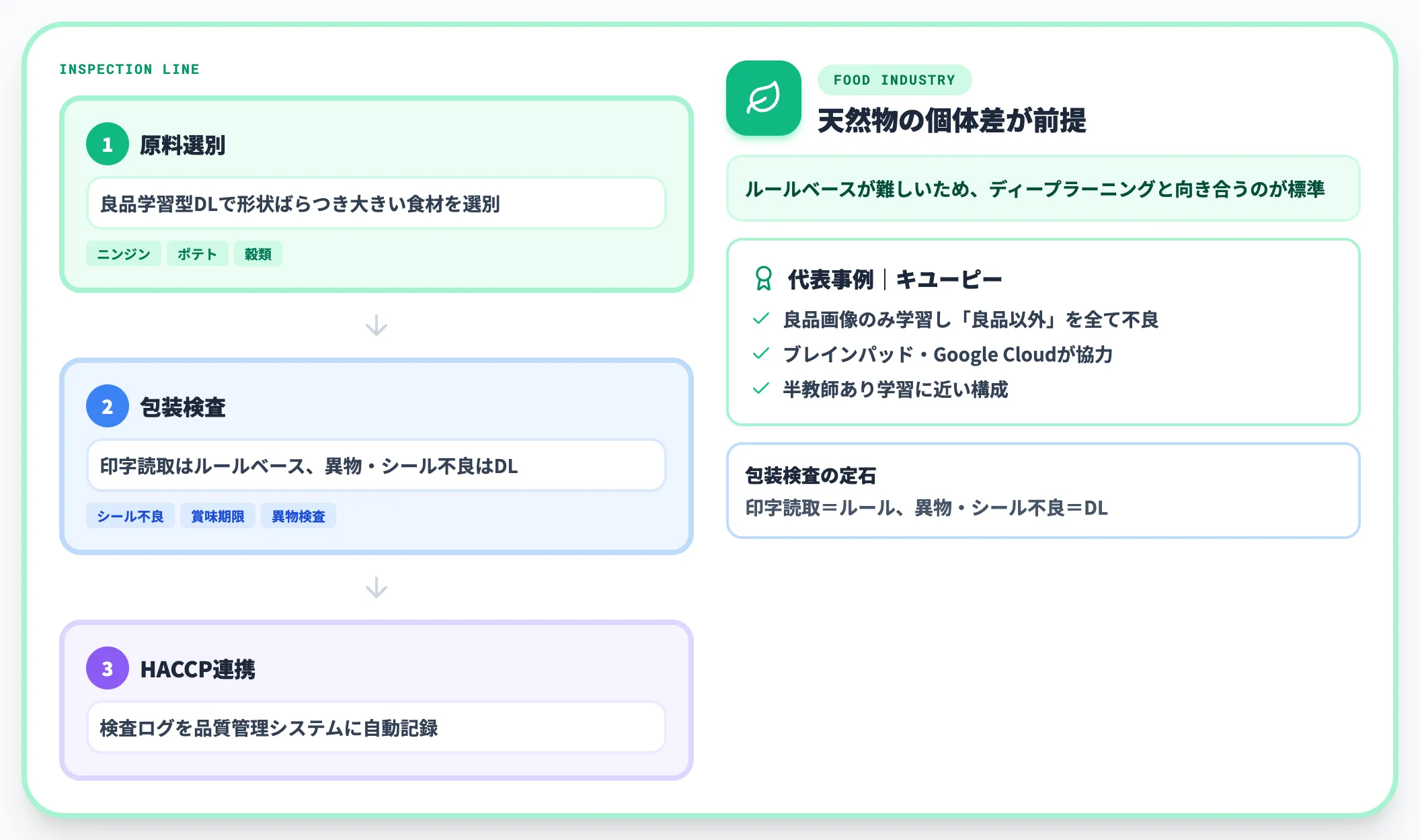The width and height of the screenshot is (1420, 840).
Task: Click the blue circle number 2 badge
Action: 108,407
